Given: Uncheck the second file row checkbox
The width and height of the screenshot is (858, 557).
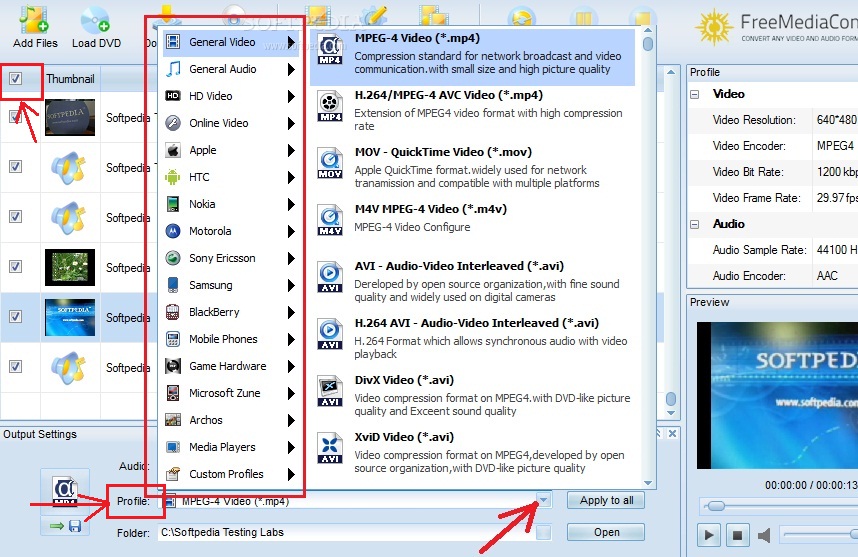Looking at the screenshot, I should click(15, 166).
